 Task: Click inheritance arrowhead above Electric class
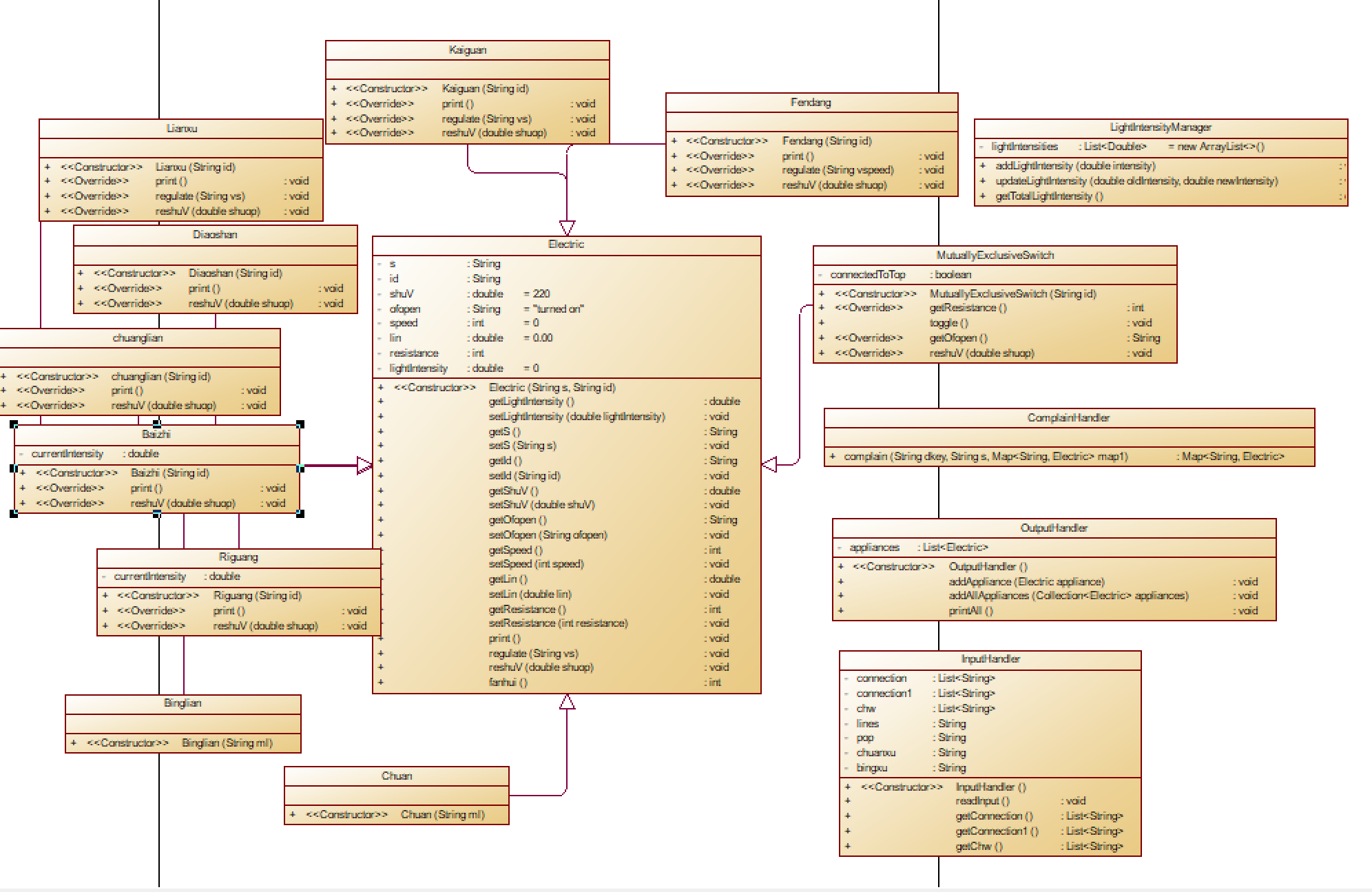pos(567,227)
